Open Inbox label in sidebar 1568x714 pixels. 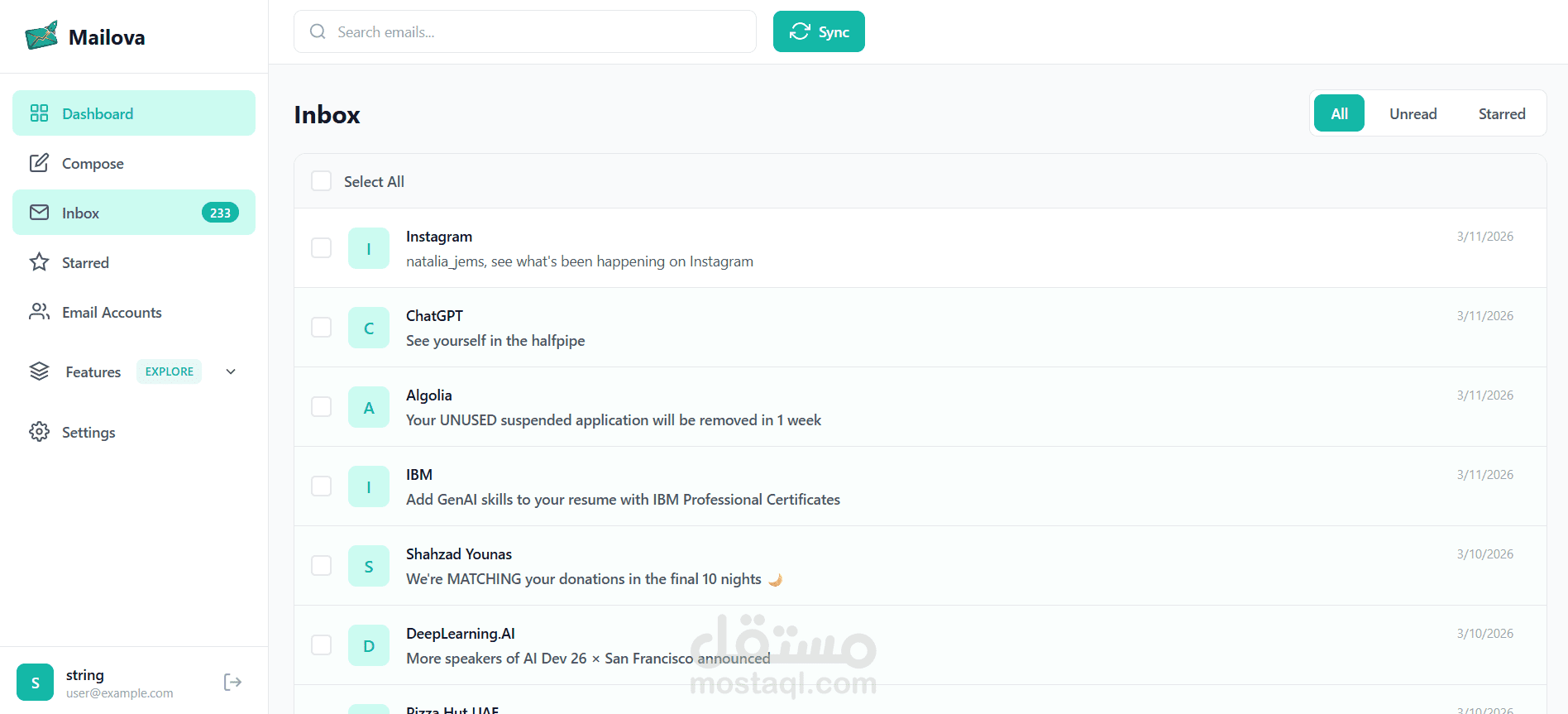[80, 213]
